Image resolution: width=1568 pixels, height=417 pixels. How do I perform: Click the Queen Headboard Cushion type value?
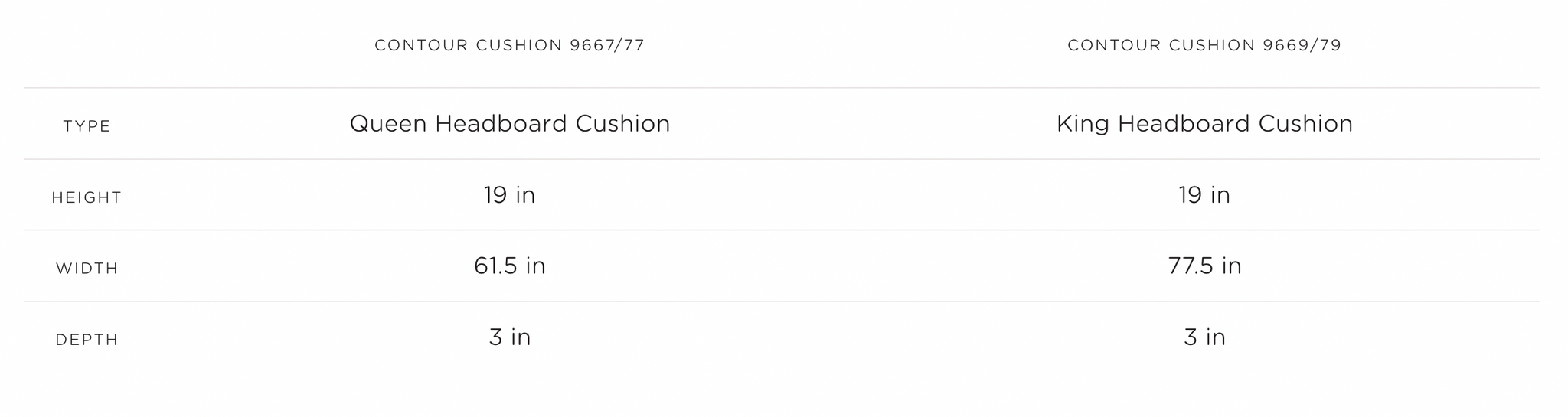tap(509, 124)
